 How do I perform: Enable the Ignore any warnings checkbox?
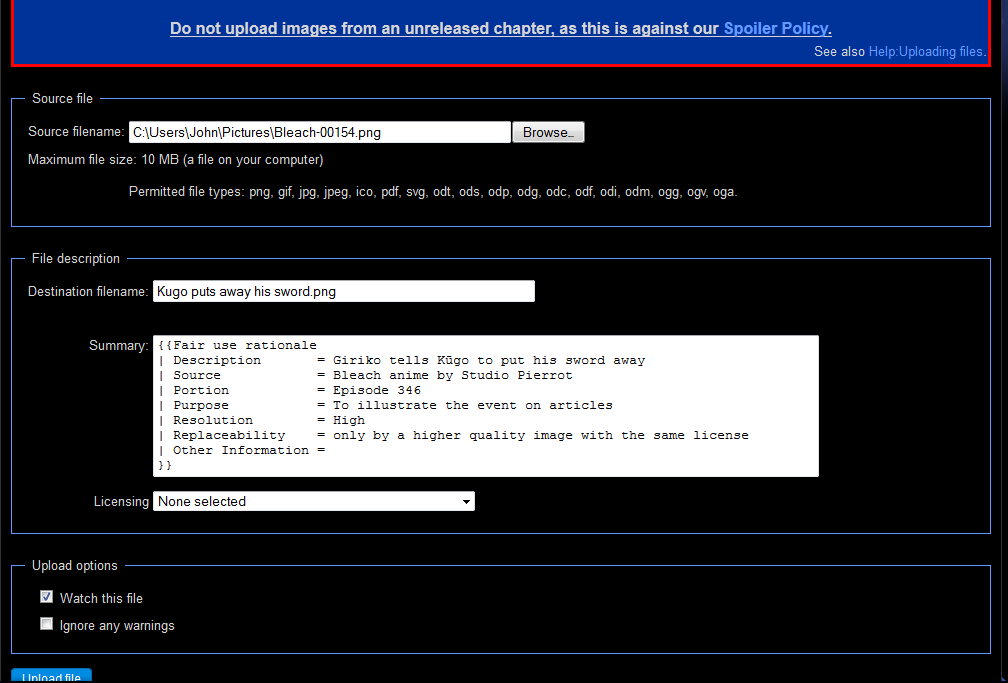click(46, 624)
